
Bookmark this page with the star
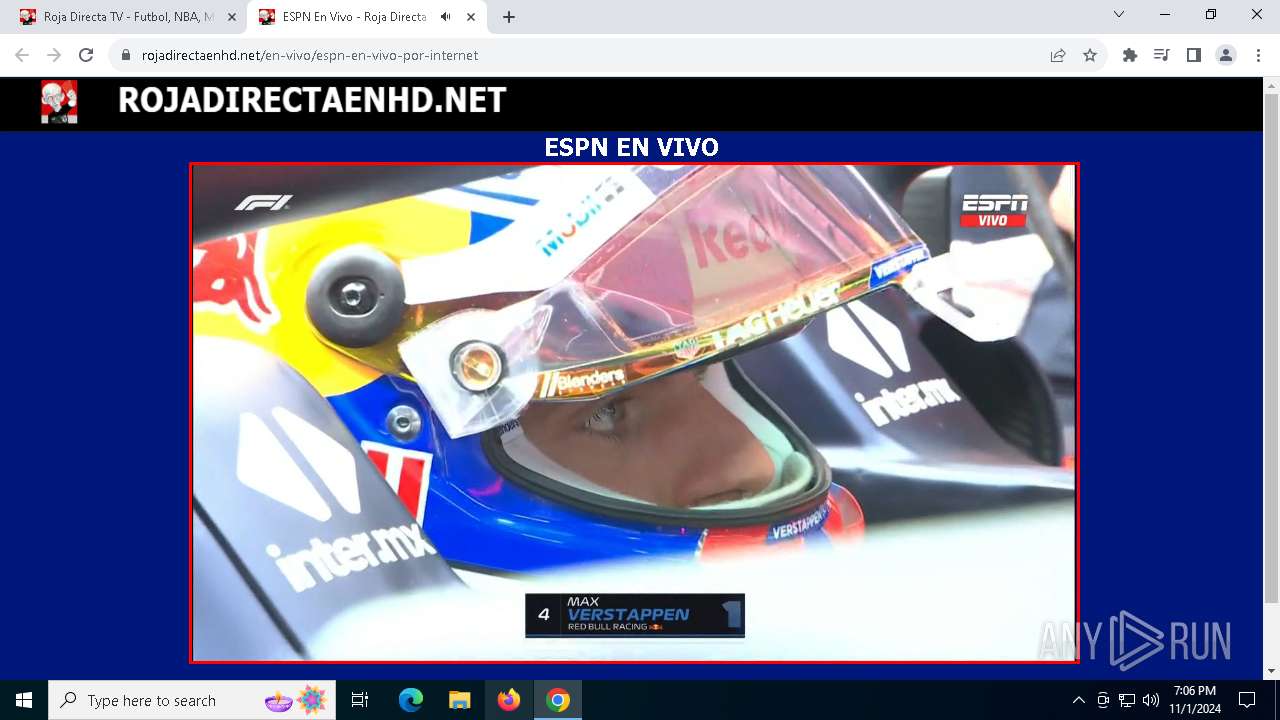pyautogui.click(x=1090, y=56)
